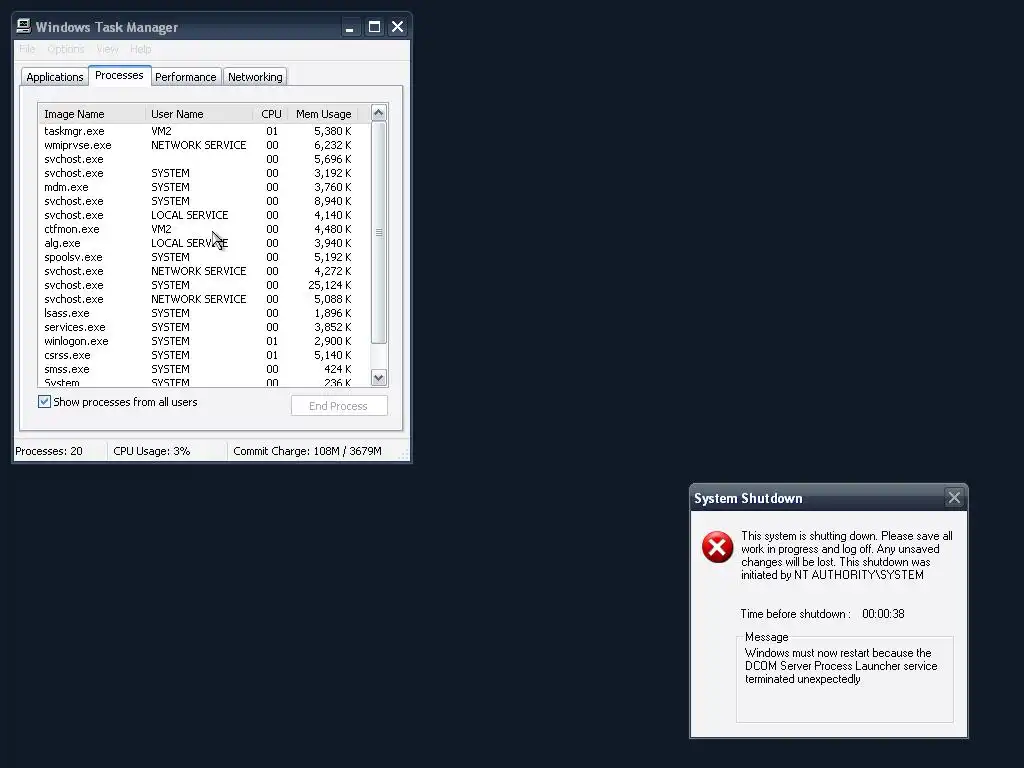Click the End Process button
The height and width of the screenshot is (768, 1024).
click(x=339, y=406)
